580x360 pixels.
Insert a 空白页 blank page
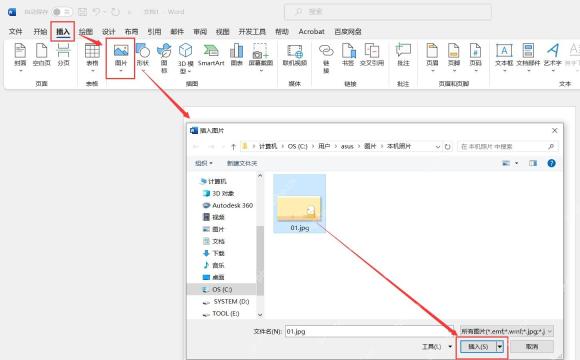41,55
